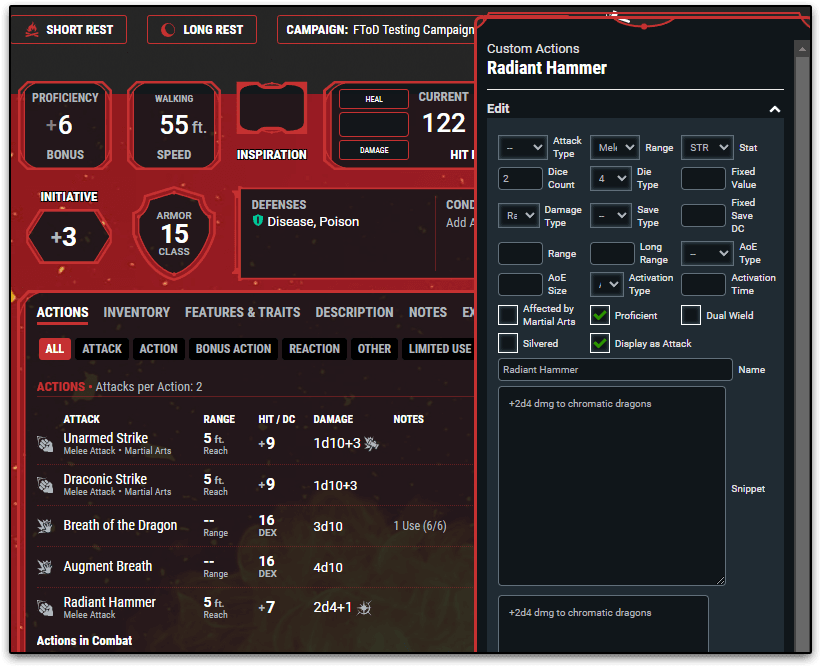Screen dimensions: 821x667
Task: Click the AoE Size field
Action: point(520,284)
